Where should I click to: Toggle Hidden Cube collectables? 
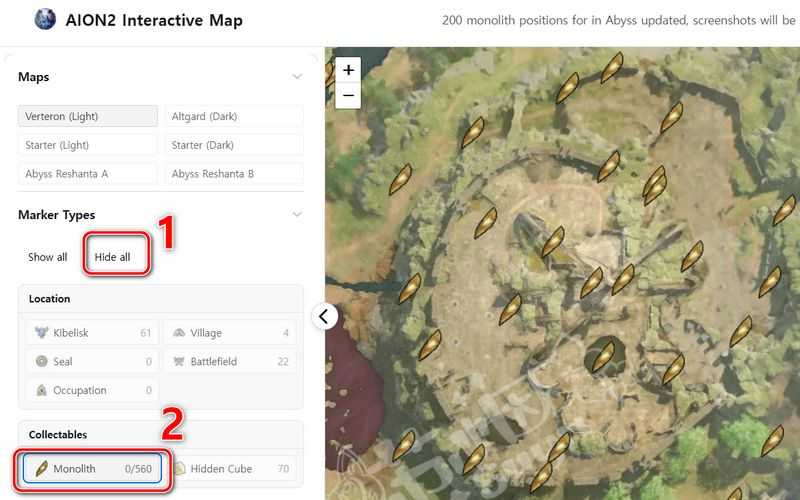pyautogui.click(x=230, y=468)
